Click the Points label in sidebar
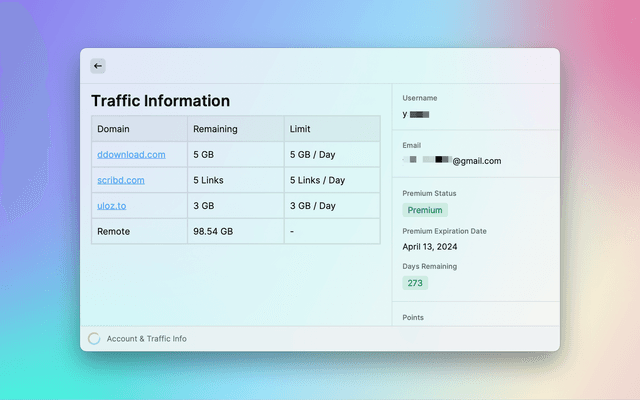 tap(413, 317)
